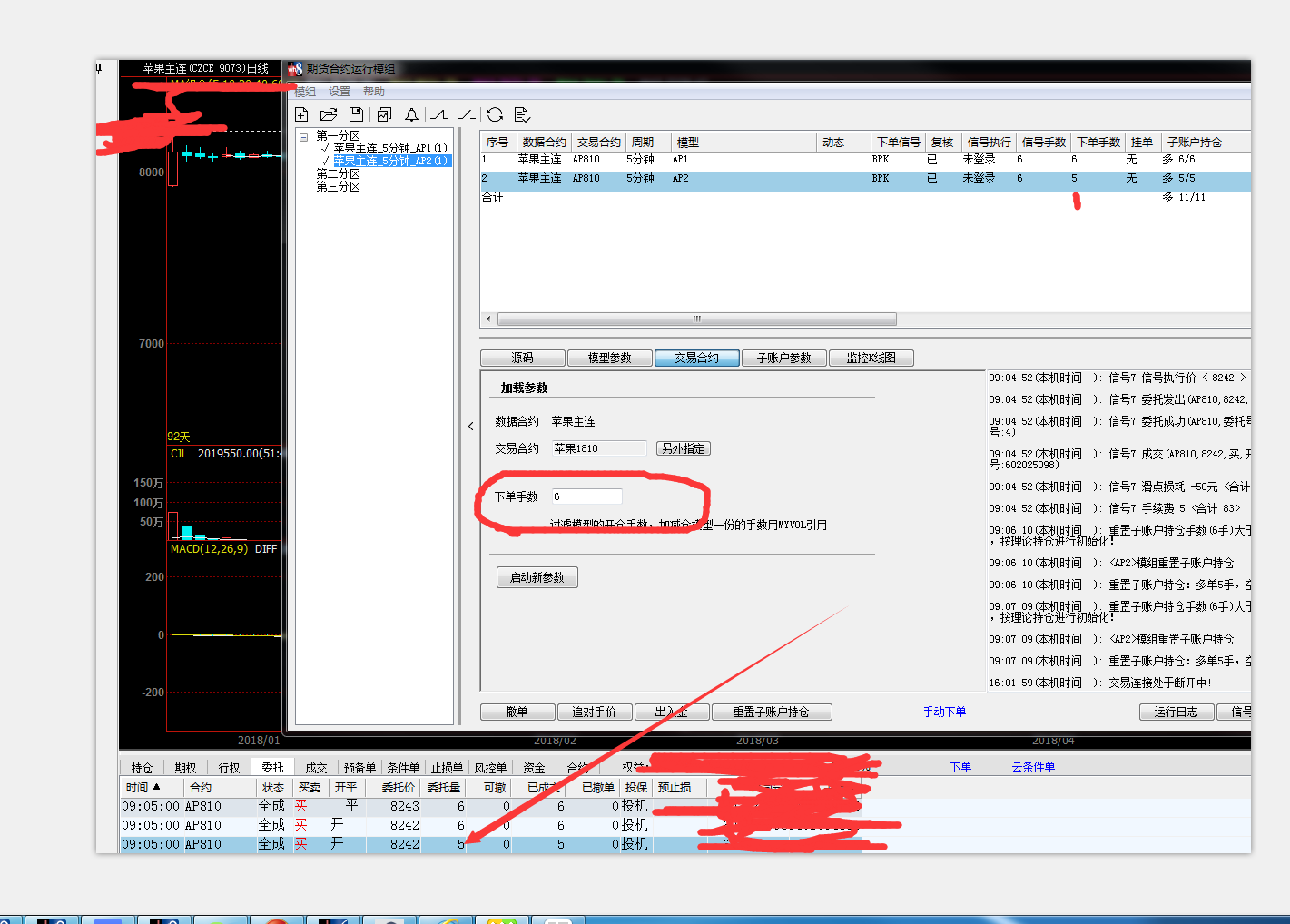The width and height of the screenshot is (1290, 924).
Task: Collapse the 第一分区 tree node
Action: (x=304, y=136)
